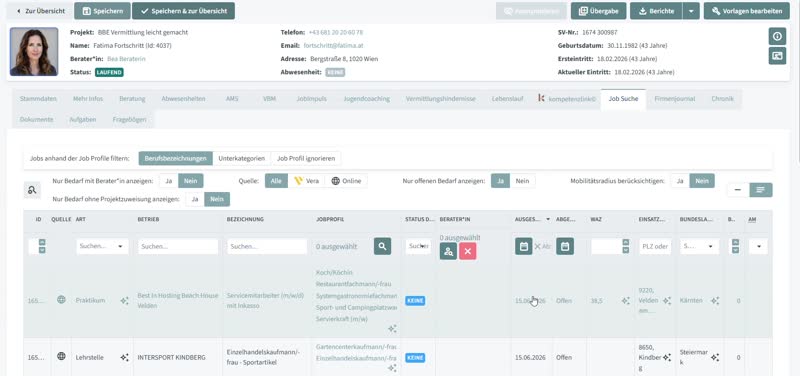Clear the advisor selection with the red X
The height and width of the screenshot is (376, 800).
[x=467, y=251]
